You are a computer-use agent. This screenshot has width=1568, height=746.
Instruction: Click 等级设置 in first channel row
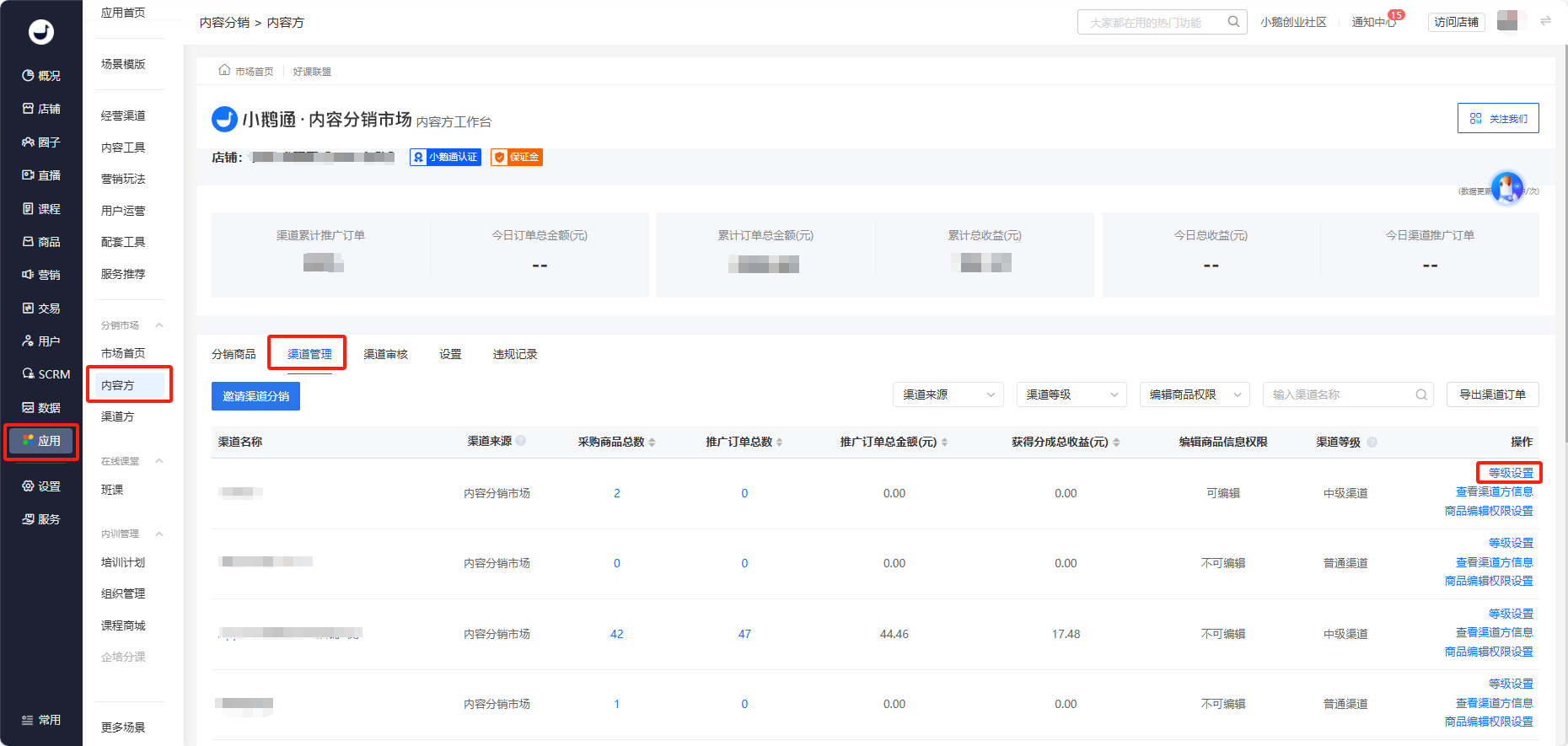pyautogui.click(x=1511, y=473)
